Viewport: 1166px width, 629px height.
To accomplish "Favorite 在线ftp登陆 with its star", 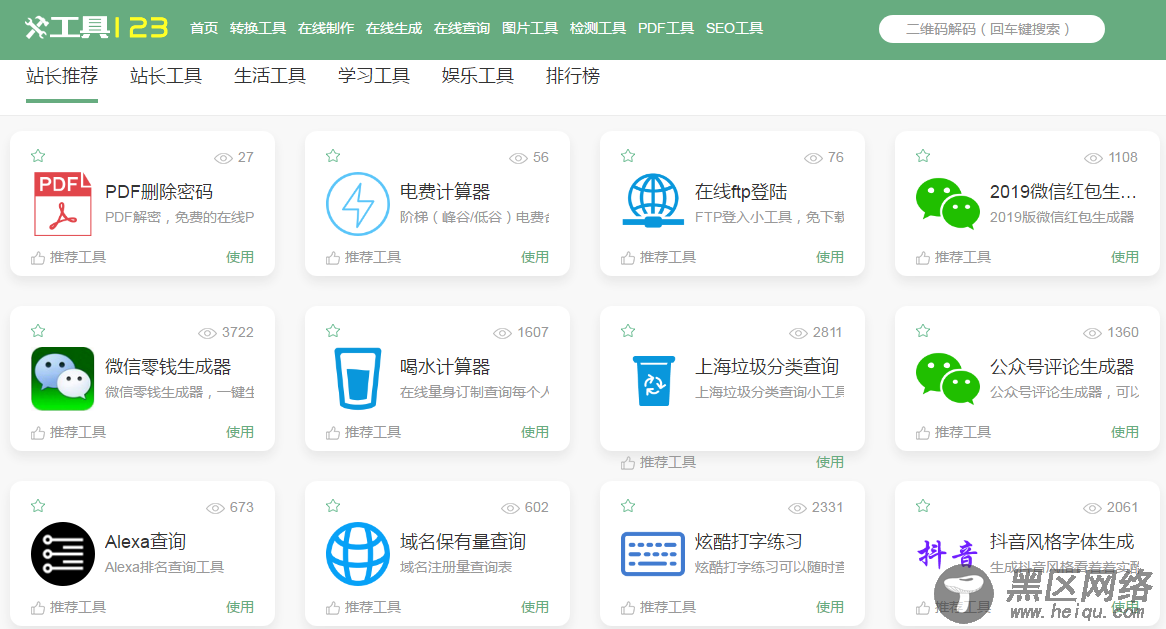I will [628, 155].
